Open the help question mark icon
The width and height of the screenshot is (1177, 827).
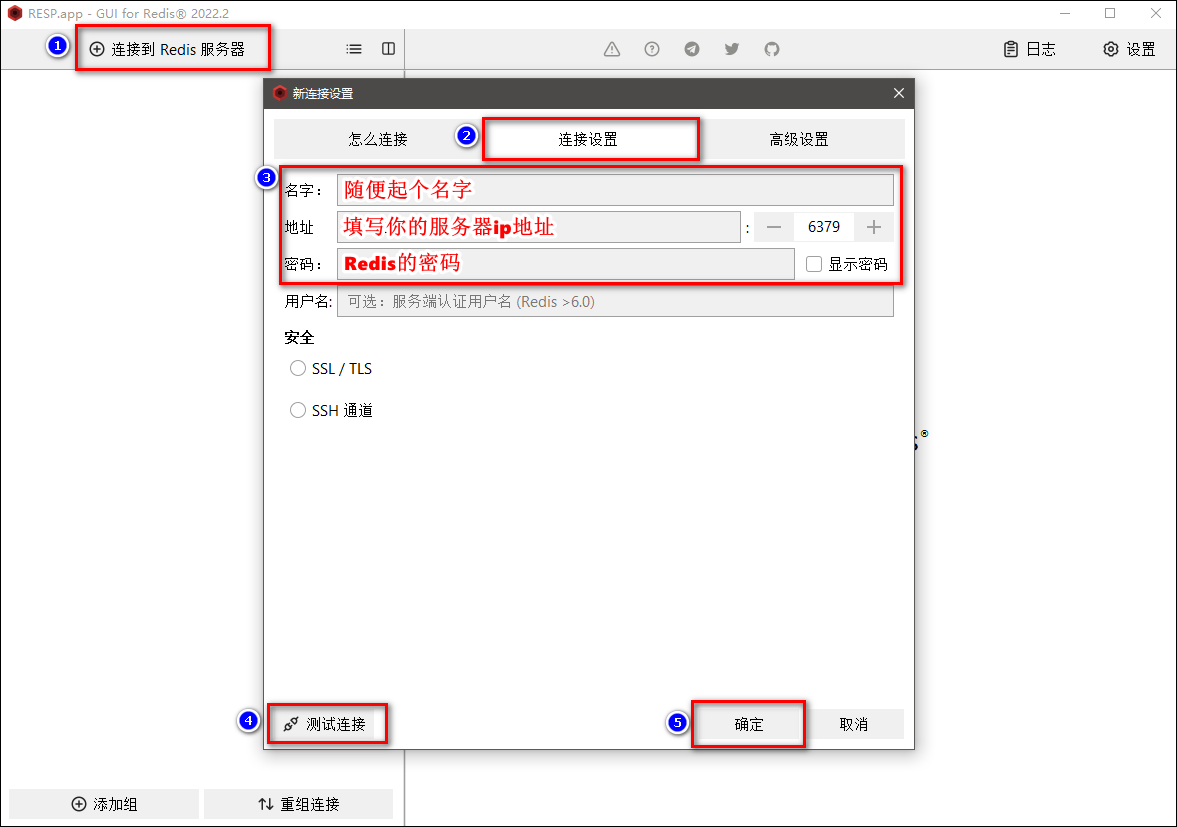[652, 50]
